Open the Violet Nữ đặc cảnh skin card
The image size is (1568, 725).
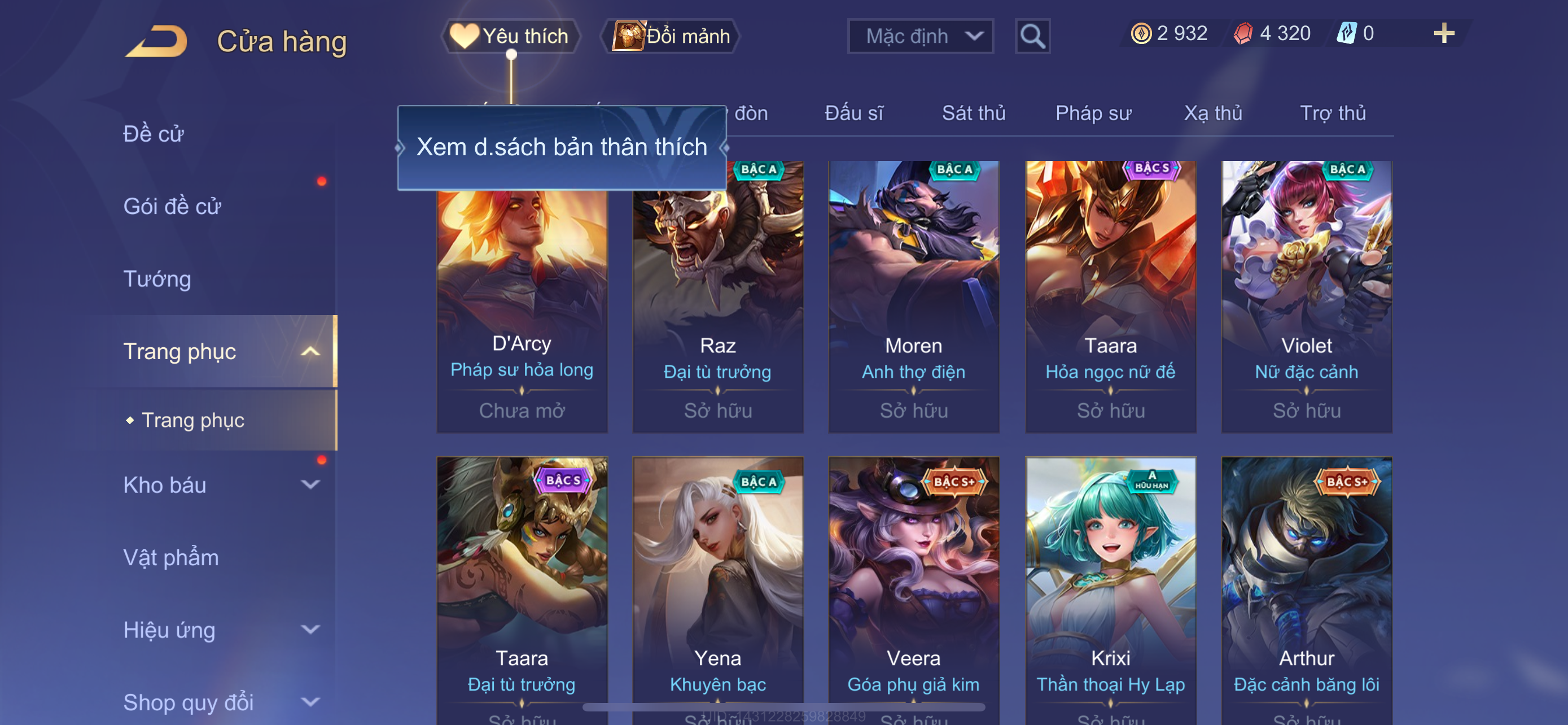pos(1306,297)
